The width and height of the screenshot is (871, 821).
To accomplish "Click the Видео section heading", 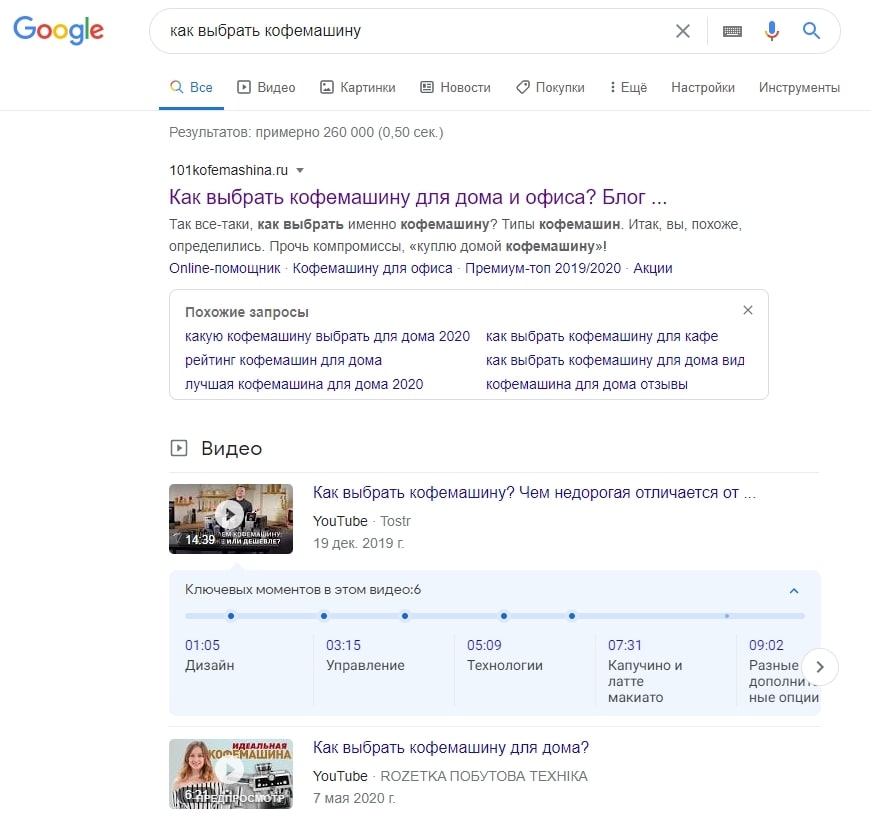I will tap(231, 448).
